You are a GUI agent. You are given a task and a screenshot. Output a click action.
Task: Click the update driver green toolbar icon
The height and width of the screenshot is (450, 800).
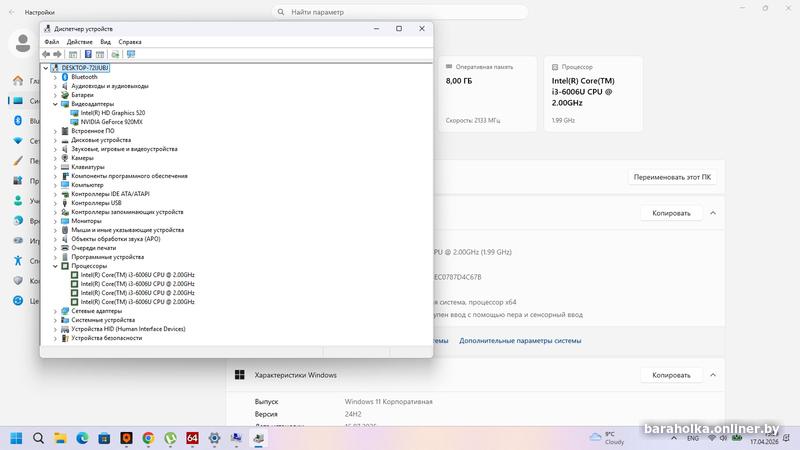click(115, 54)
